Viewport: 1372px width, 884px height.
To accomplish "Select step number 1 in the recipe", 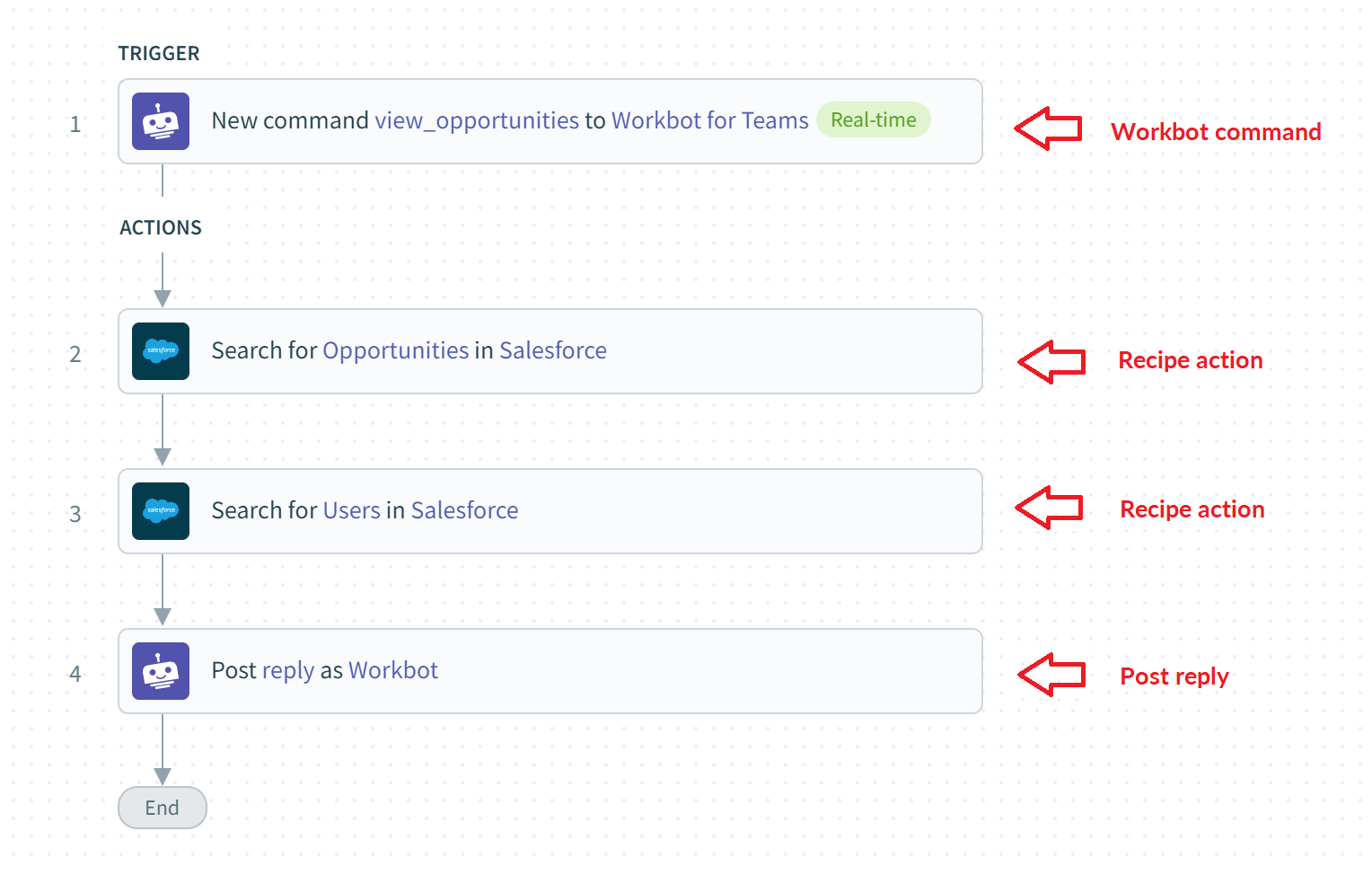I will click(x=75, y=124).
